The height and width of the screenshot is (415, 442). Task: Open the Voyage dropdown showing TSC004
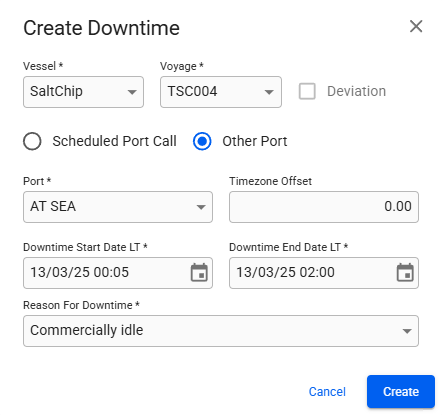[221, 92]
